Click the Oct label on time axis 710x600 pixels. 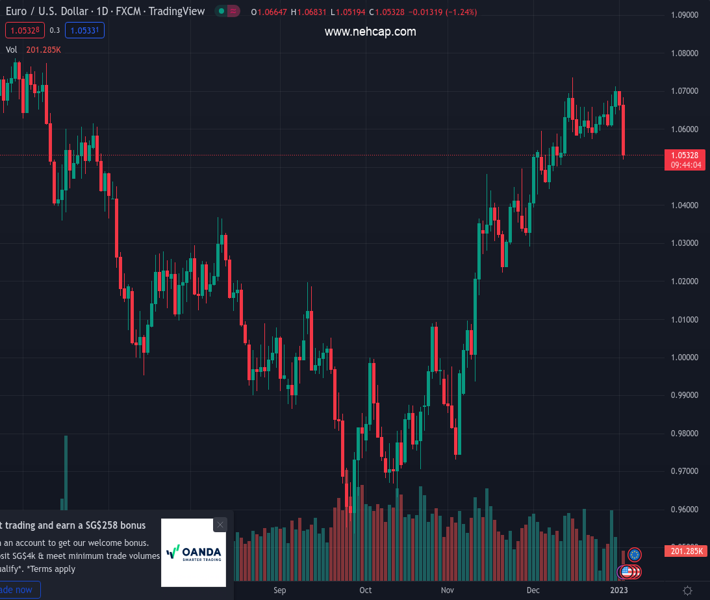pos(365,591)
